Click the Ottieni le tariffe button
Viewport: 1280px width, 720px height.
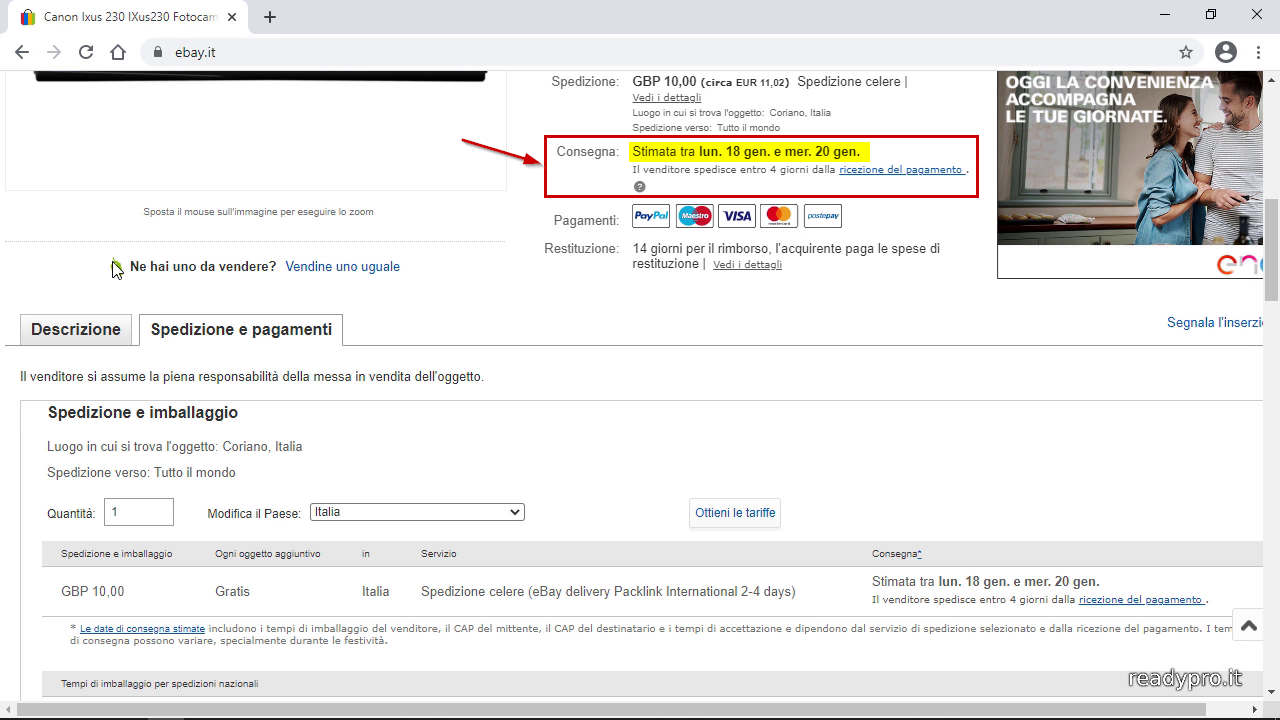(x=735, y=513)
